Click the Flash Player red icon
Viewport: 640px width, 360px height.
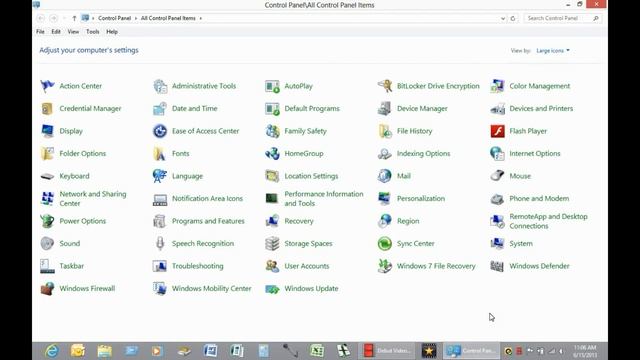pyautogui.click(x=497, y=131)
